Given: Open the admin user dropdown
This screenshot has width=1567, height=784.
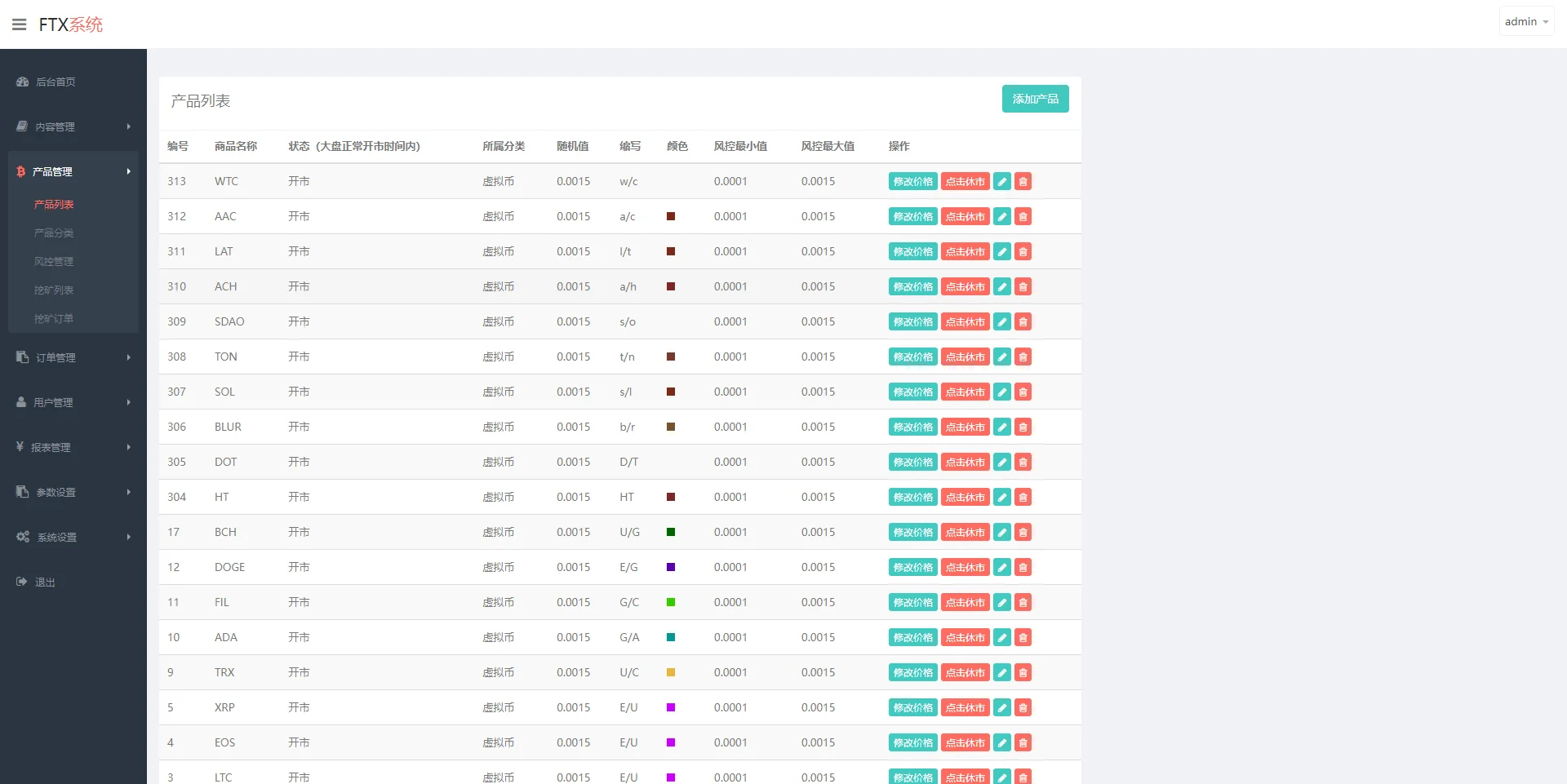Looking at the screenshot, I should (1525, 22).
